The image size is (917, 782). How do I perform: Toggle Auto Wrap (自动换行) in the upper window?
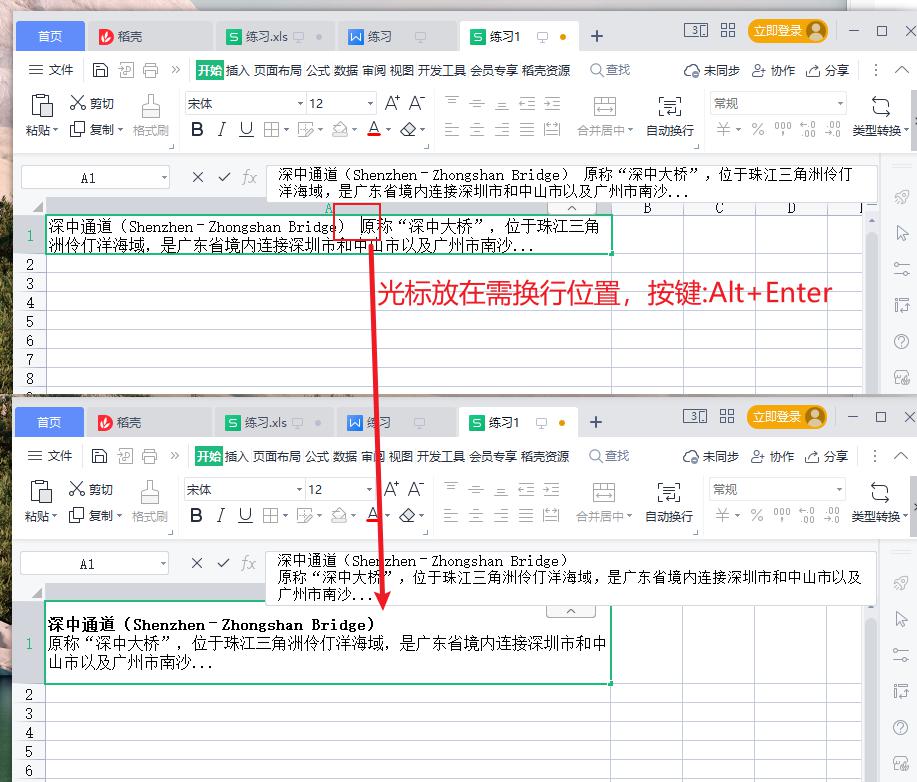(670, 116)
